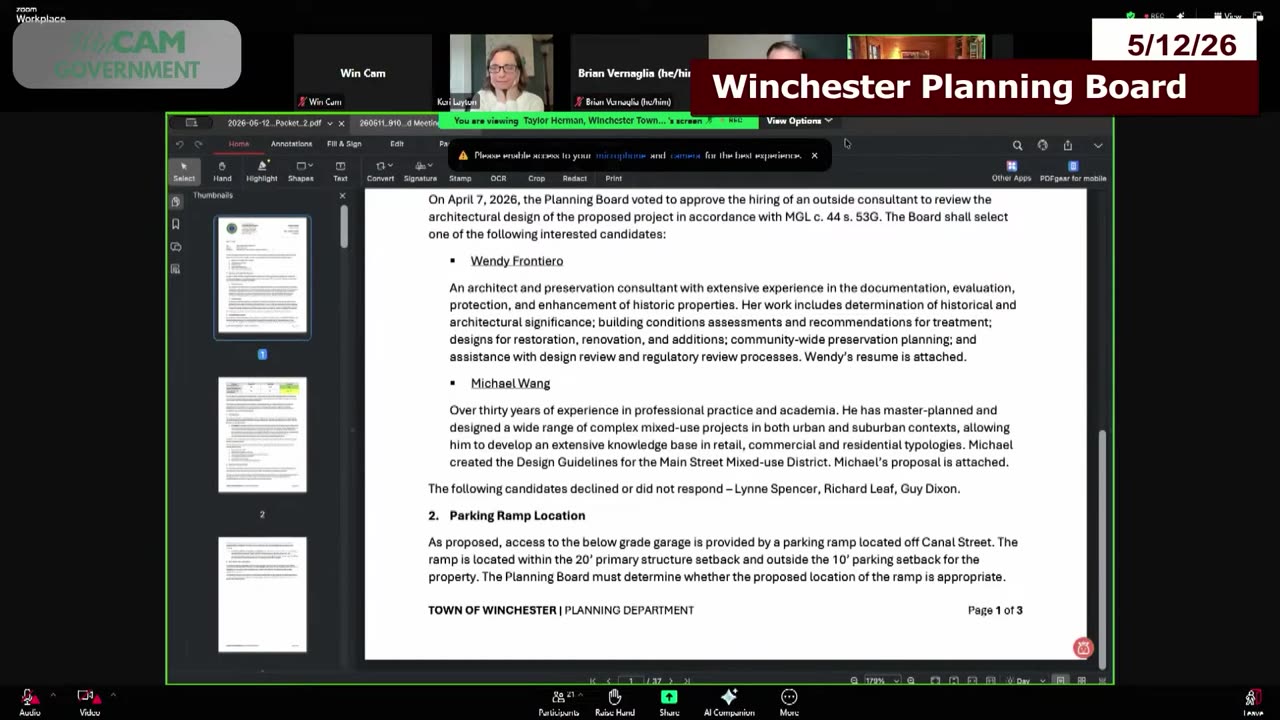The height and width of the screenshot is (720, 1280).
Task: Click Raise Hand in Zoom
Action: pyautogui.click(x=614, y=703)
